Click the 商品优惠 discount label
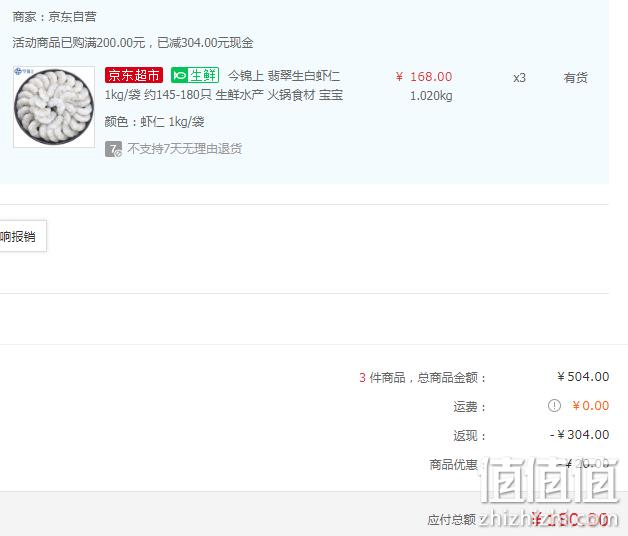The width and height of the screenshot is (628, 536). 453,464
